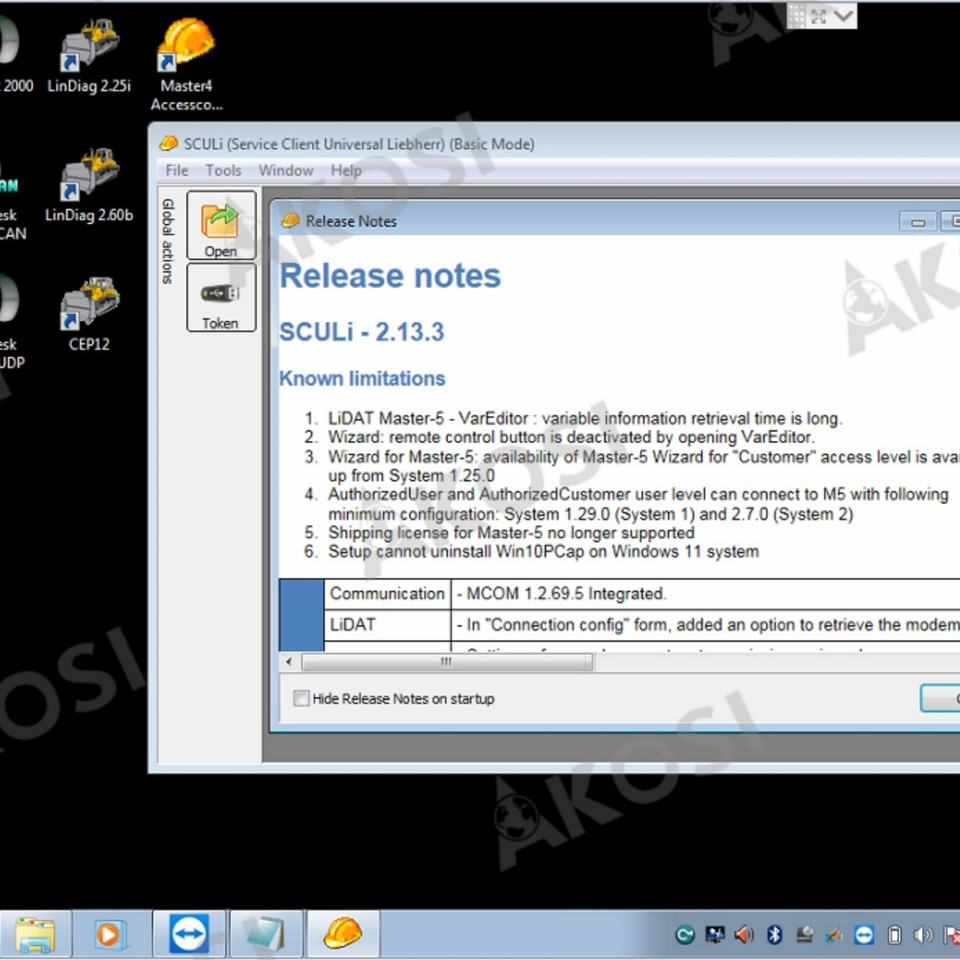Click limitation 1 about LiDAT Master-5 VarEditor

coord(585,419)
